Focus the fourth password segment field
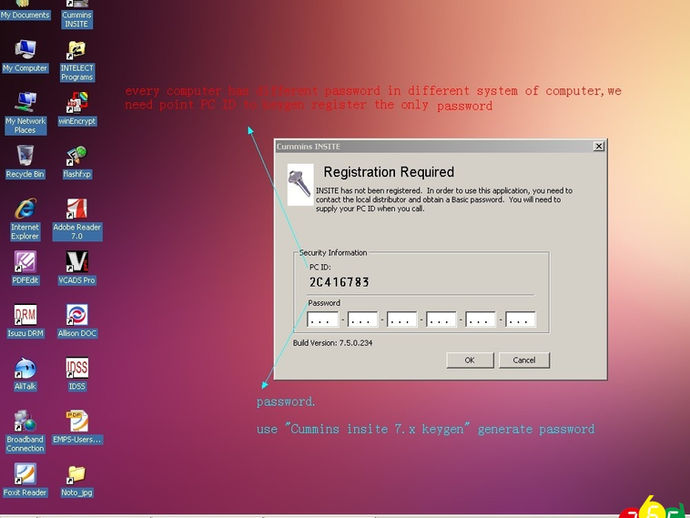The image size is (690, 518). [x=441, y=320]
